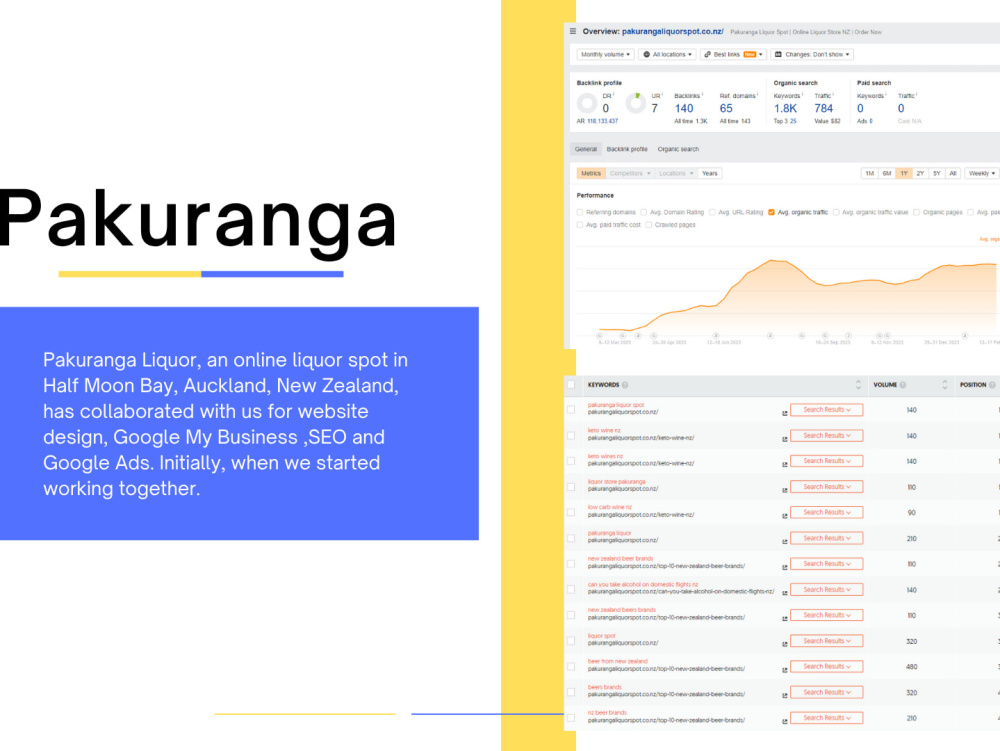Expand the Competitors dropdown
The image size is (1000, 751).
(x=630, y=173)
